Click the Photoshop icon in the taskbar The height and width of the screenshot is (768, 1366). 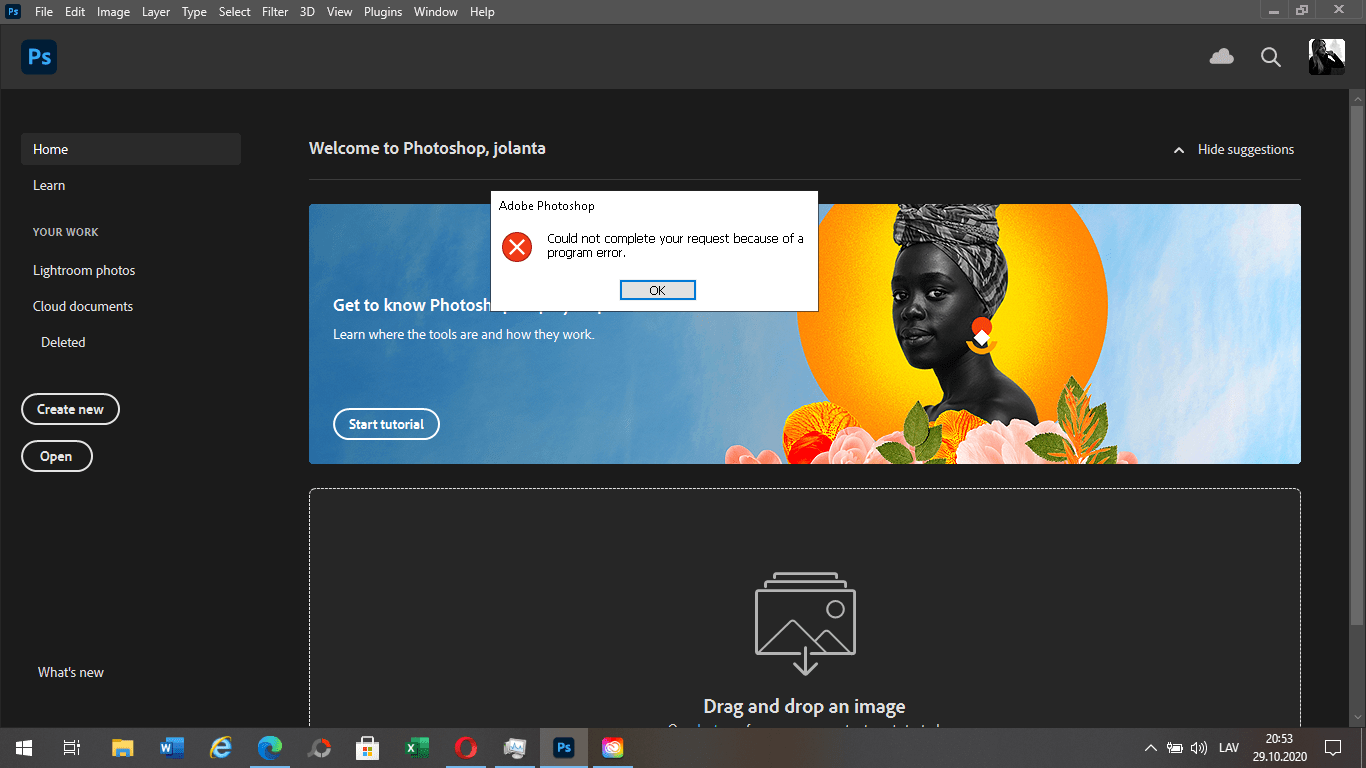pos(564,747)
